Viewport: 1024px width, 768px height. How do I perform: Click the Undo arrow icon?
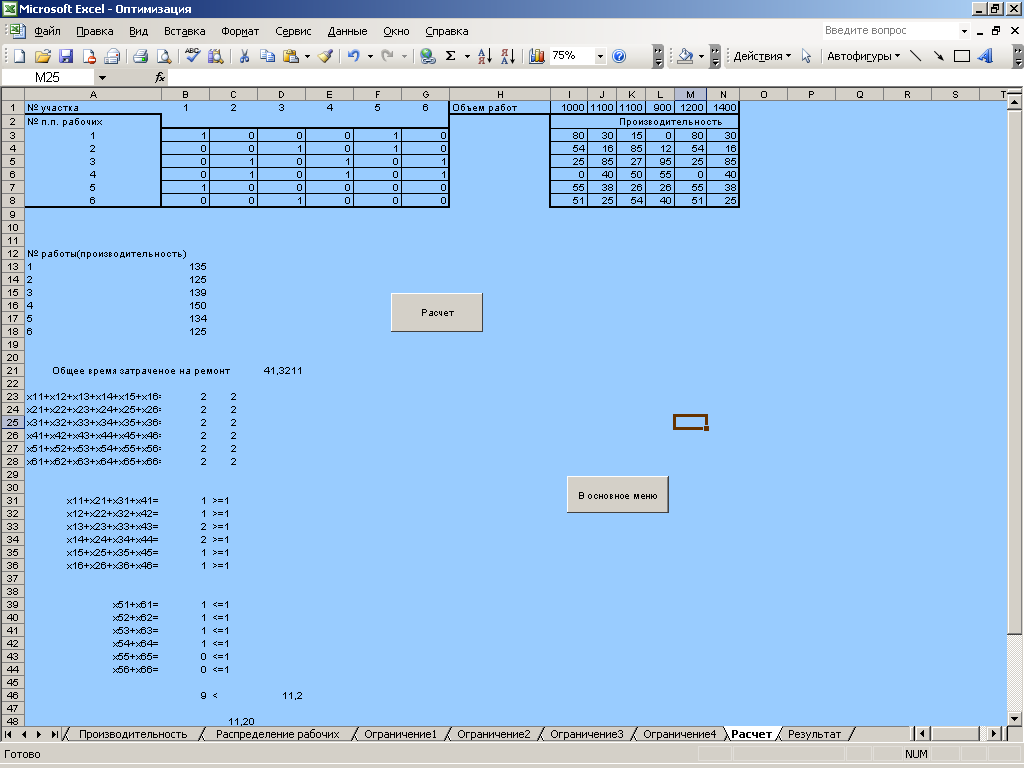click(354, 56)
